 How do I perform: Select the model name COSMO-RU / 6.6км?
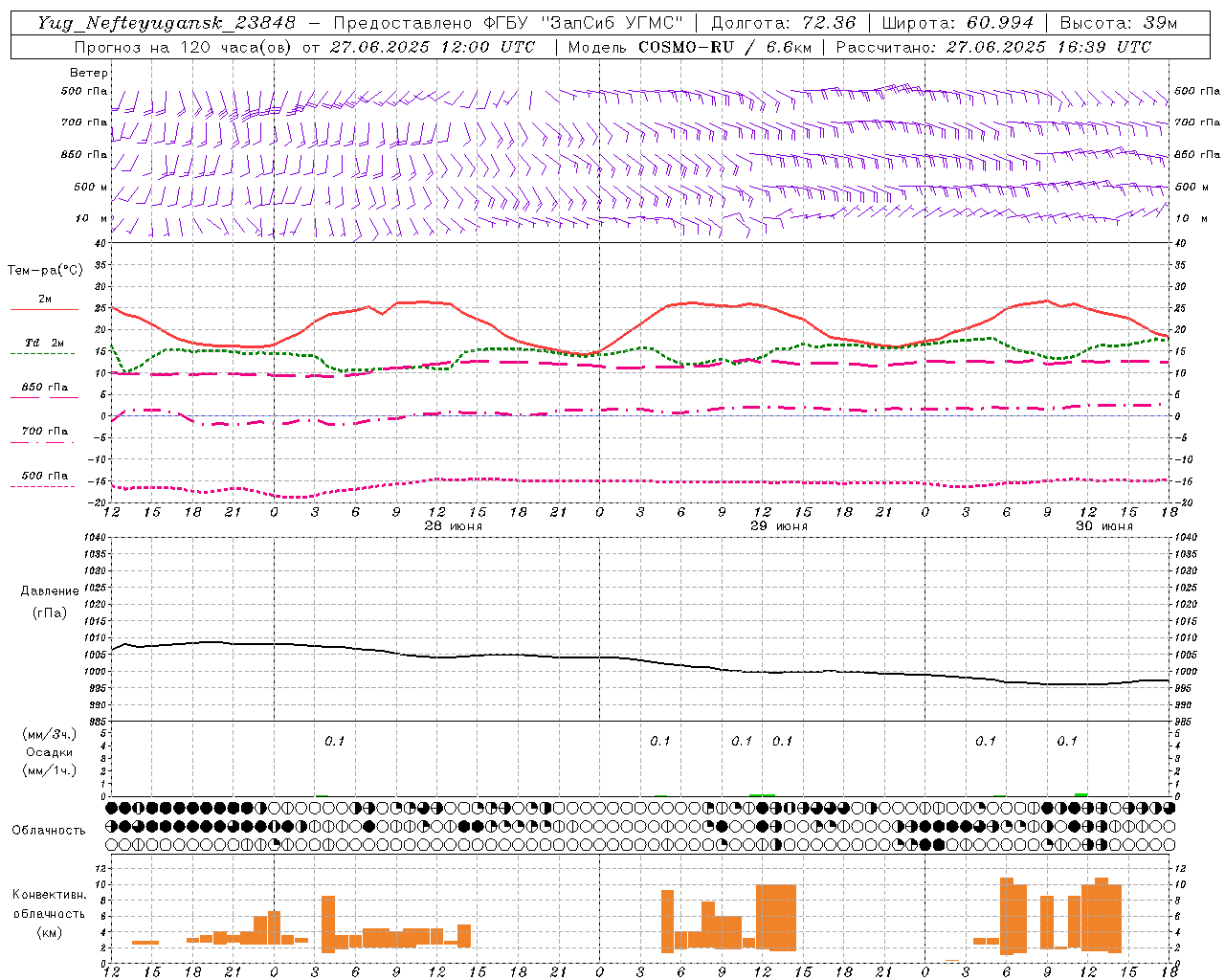724,47
